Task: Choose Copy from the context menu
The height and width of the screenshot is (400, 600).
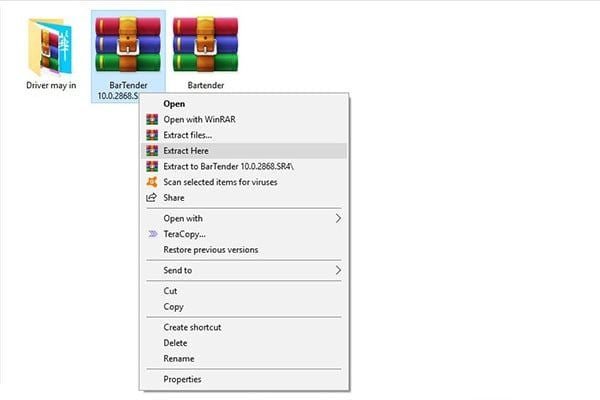Action: click(x=173, y=307)
